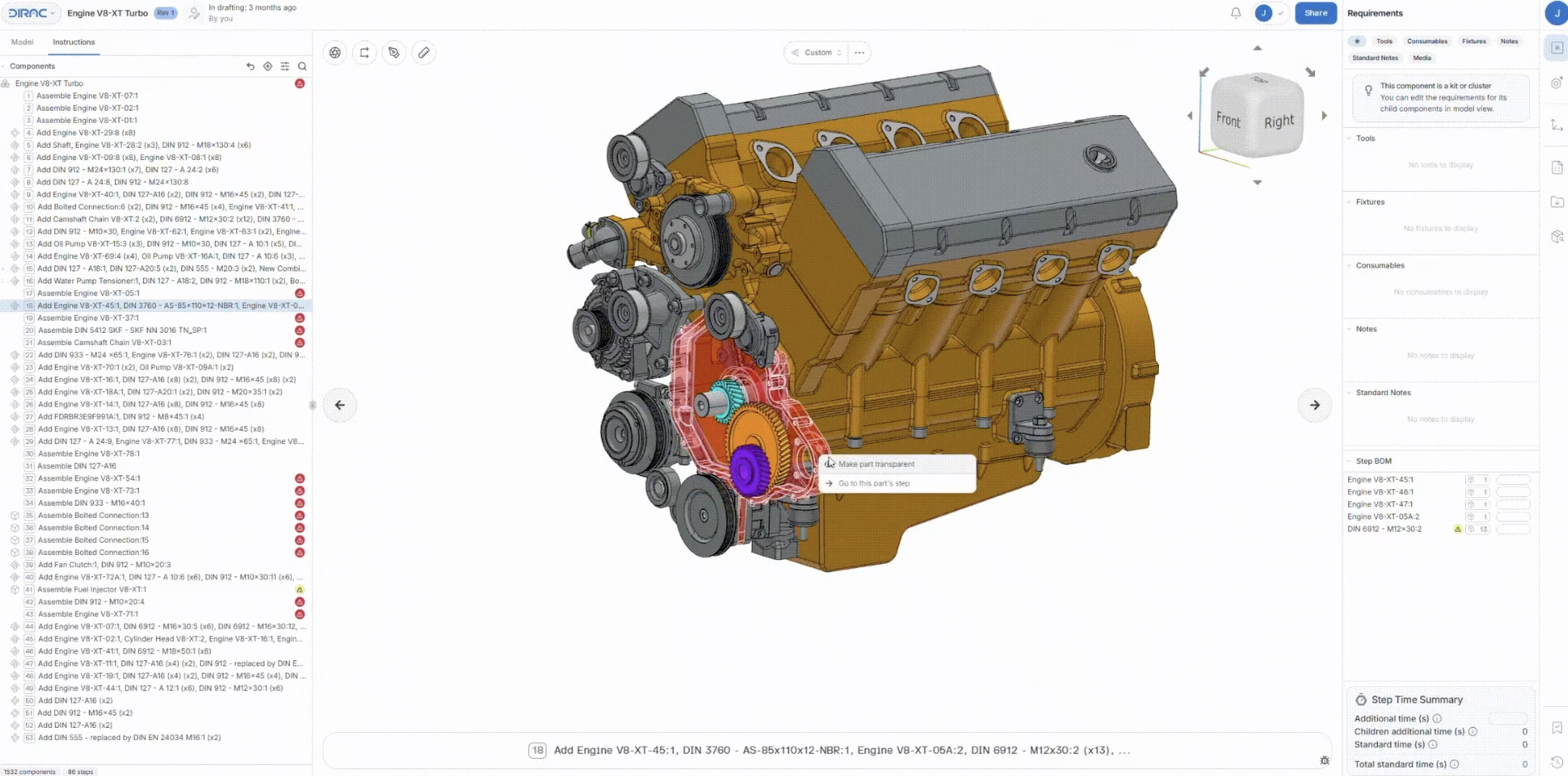Select the Media filter chip
This screenshot has width=1568, height=776.
(x=1421, y=58)
